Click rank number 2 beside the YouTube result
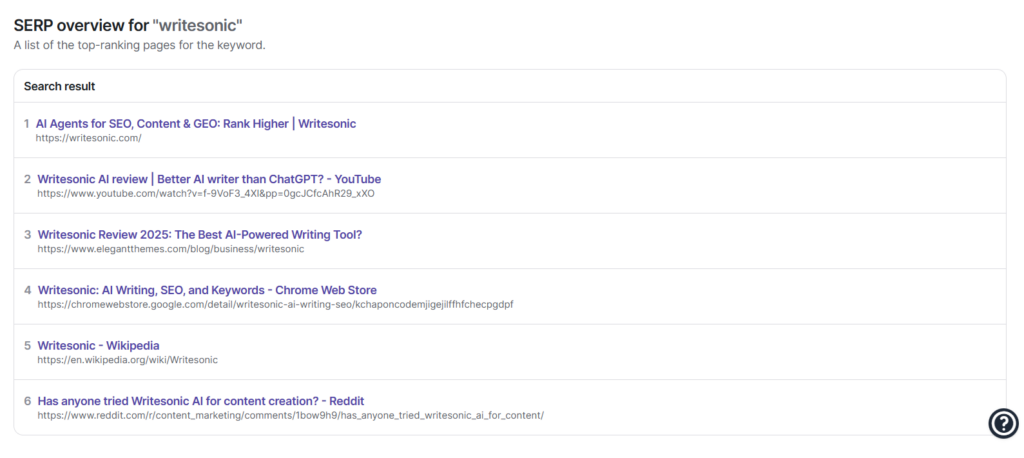The height and width of the screenshot is (458, 1024). (x=27, y=179)
